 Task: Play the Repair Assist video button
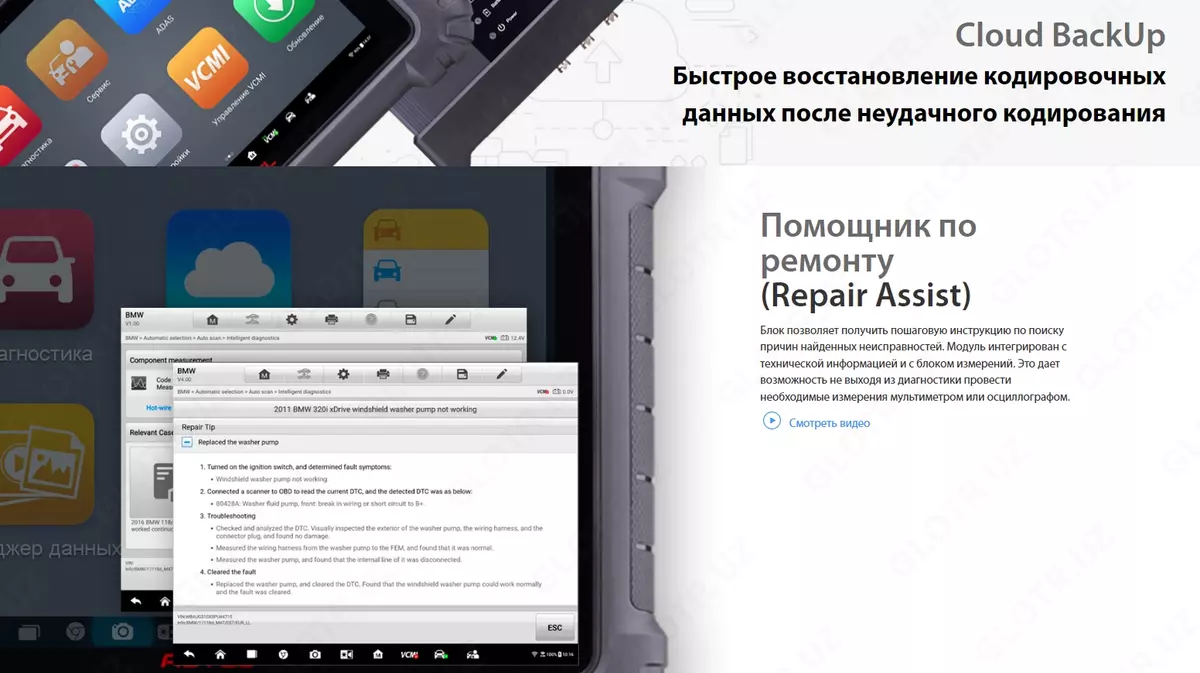pos(771,421)
